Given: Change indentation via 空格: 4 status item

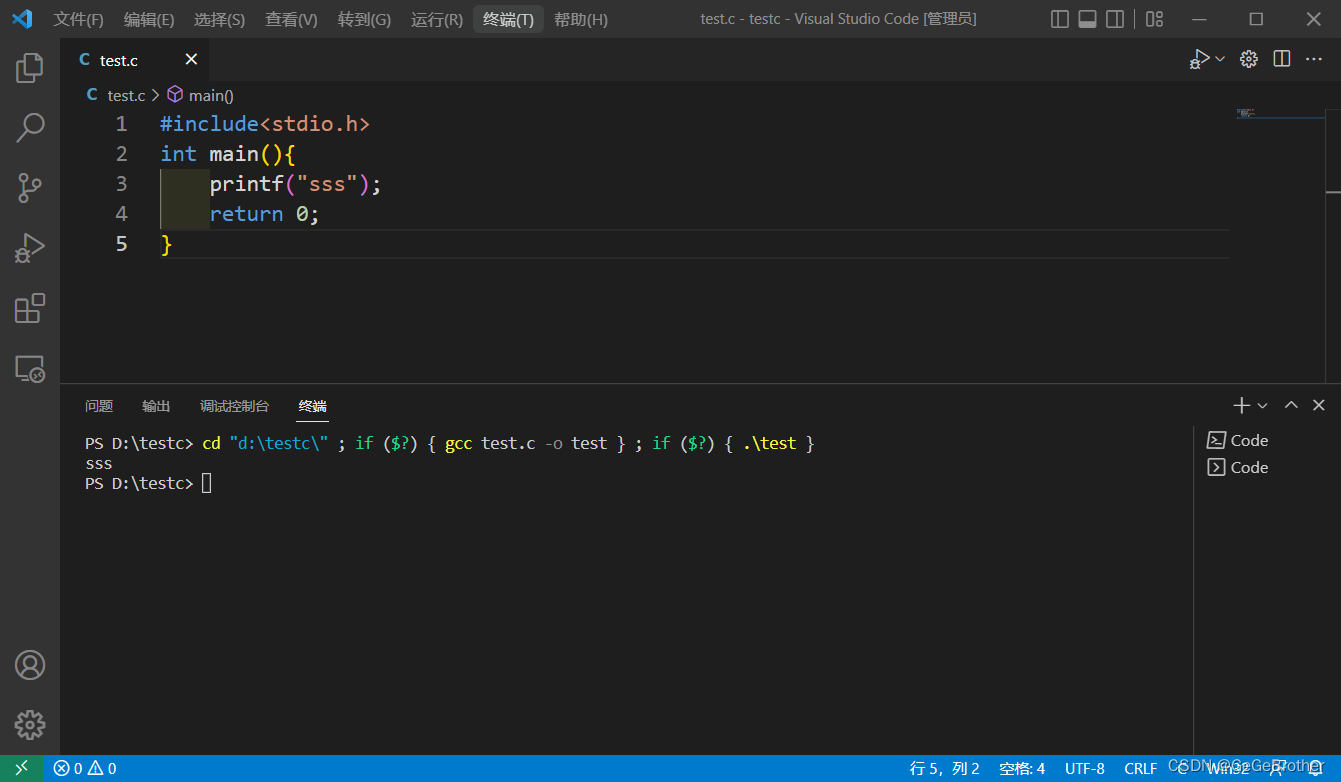Looking at the screenshot, I should 1022,768.
